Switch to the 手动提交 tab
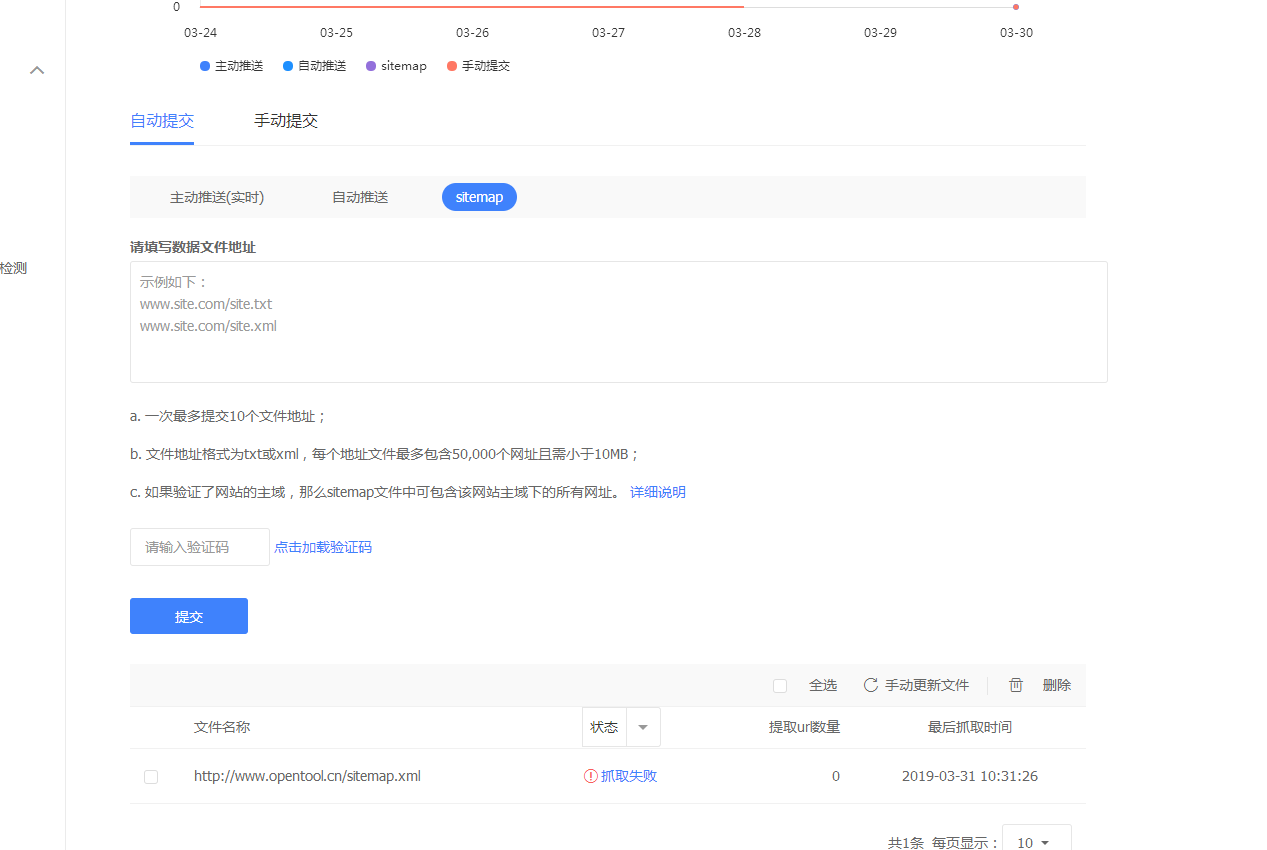Viewport: 1267px width, 850px height. 286,121
